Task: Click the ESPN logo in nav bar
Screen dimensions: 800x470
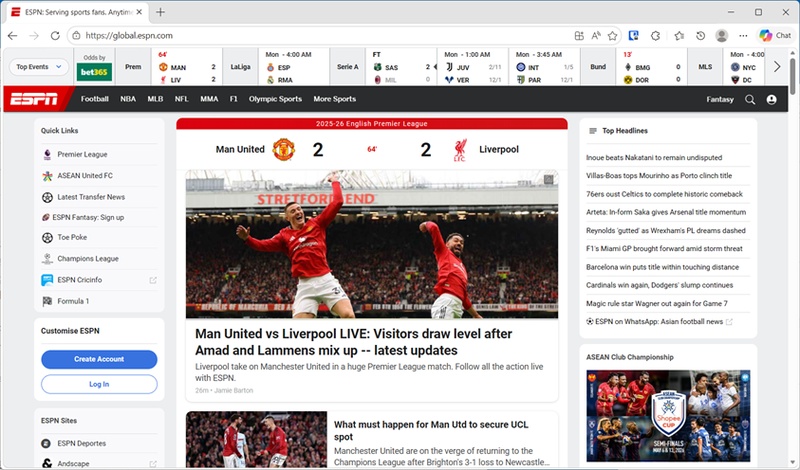Action: (x=35, y=99)
